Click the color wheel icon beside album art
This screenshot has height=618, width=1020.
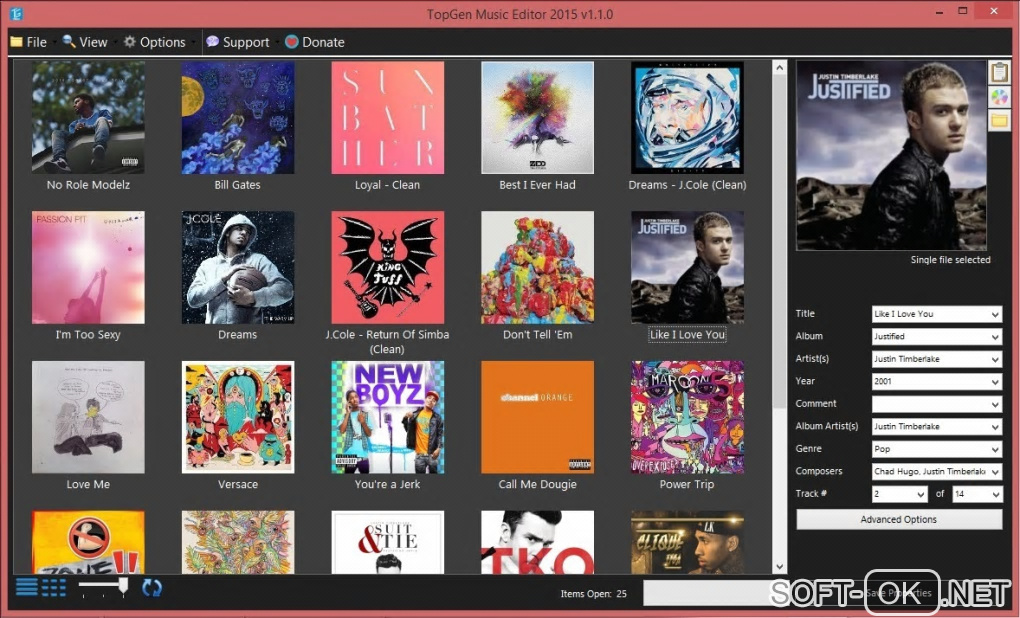click(999, 97)
